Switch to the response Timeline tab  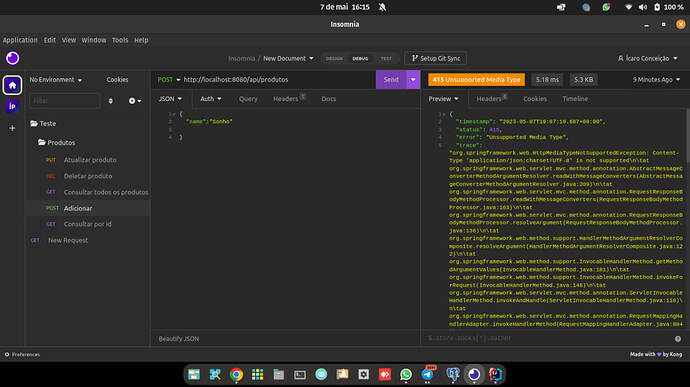(x=575, y=99)
